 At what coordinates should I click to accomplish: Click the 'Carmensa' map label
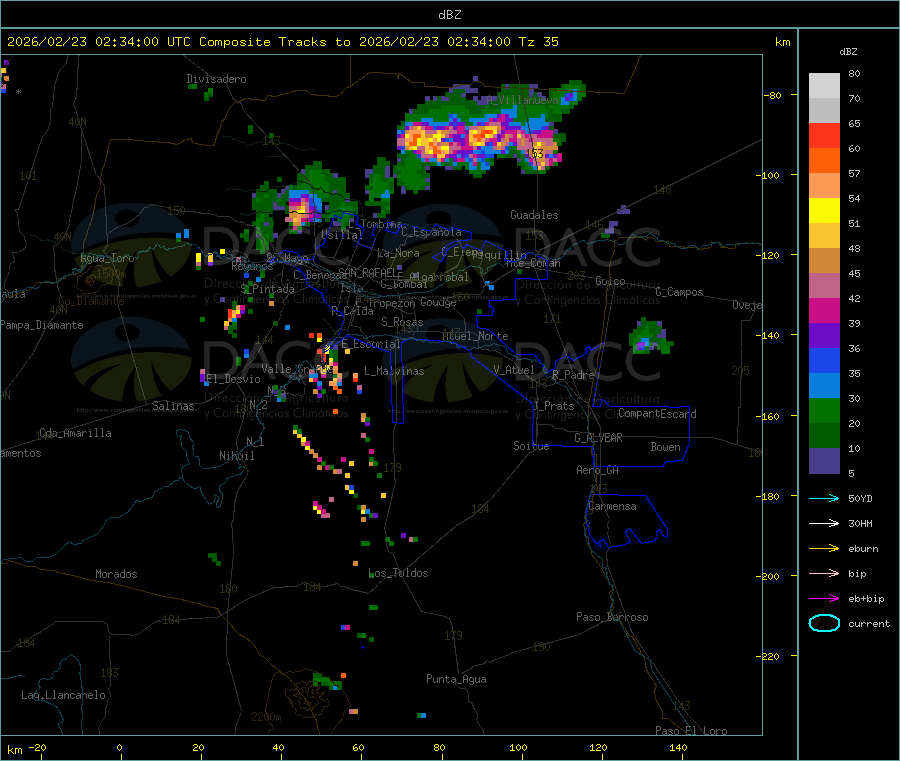click(612, 506)
